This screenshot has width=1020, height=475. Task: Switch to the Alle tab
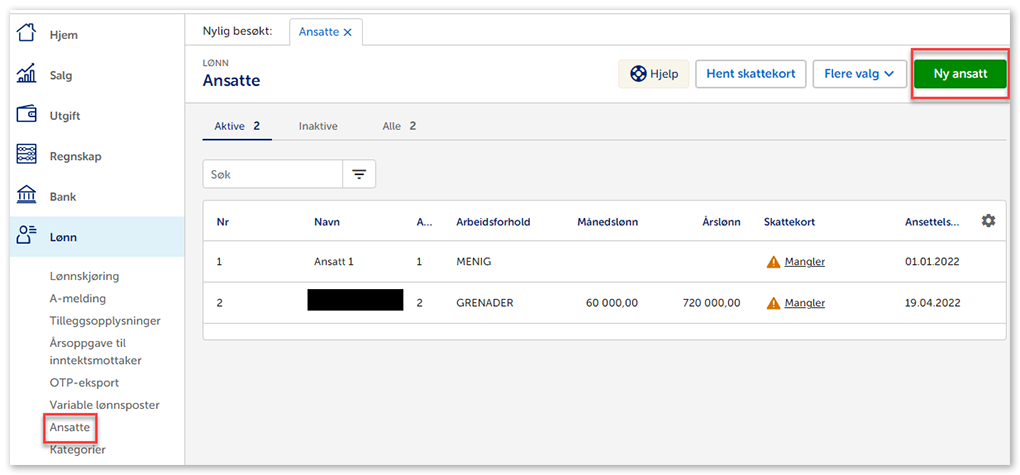coord(399,126)
